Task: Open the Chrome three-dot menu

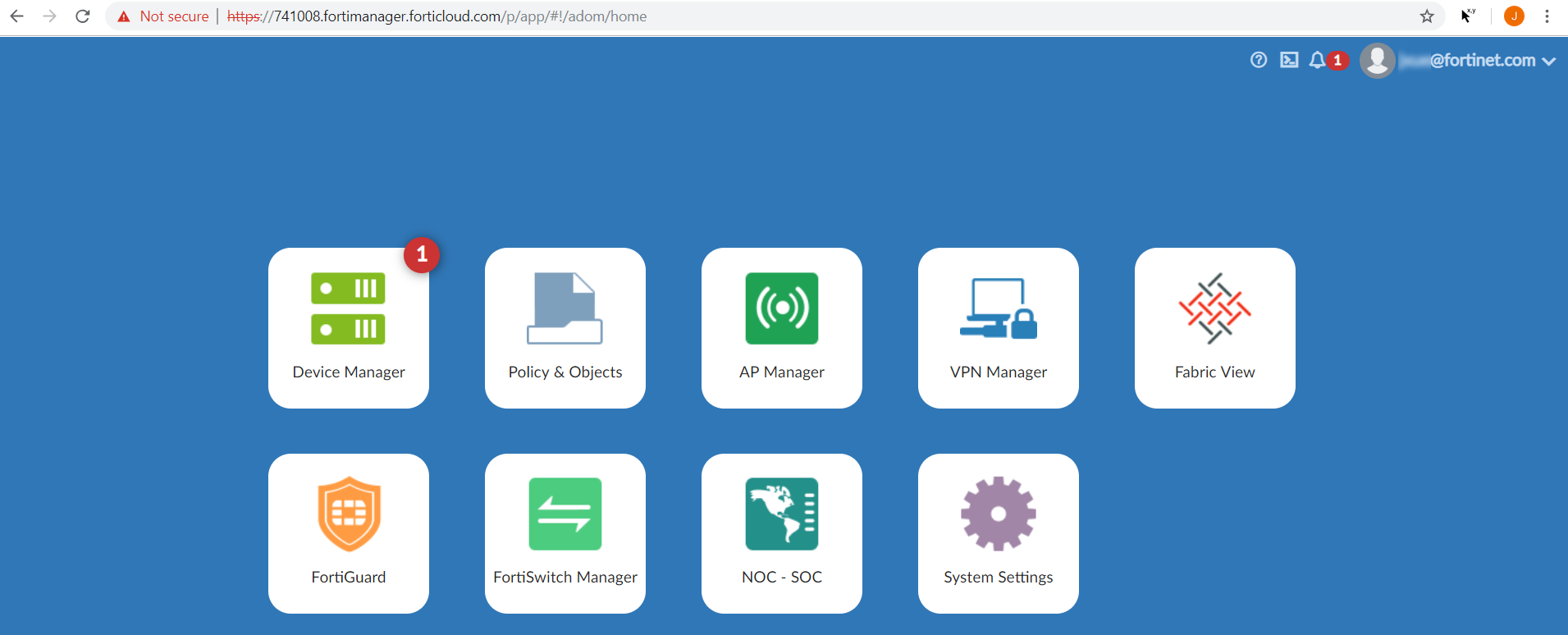Action: pyautogui.click(x=1547, y=16)
